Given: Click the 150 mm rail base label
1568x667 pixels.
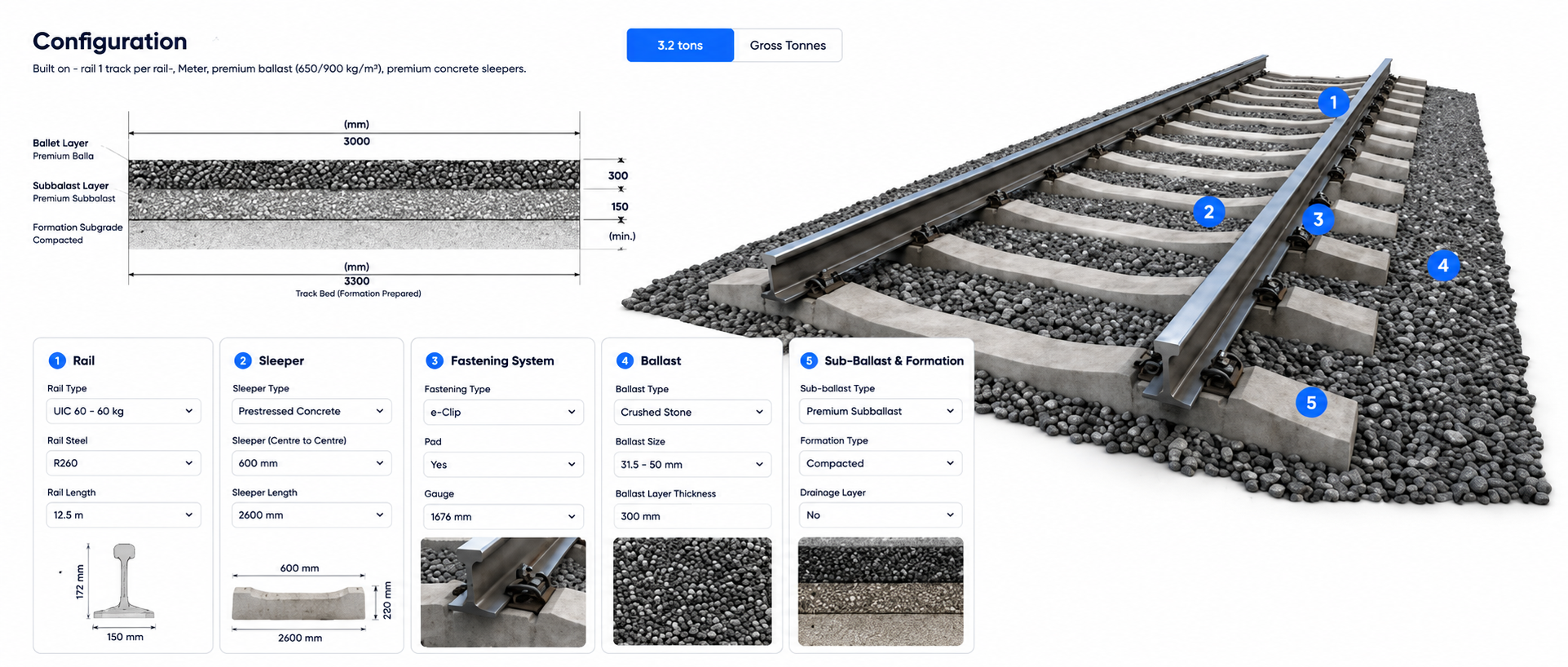Looking at the screenshot, I should click(125, 637).
